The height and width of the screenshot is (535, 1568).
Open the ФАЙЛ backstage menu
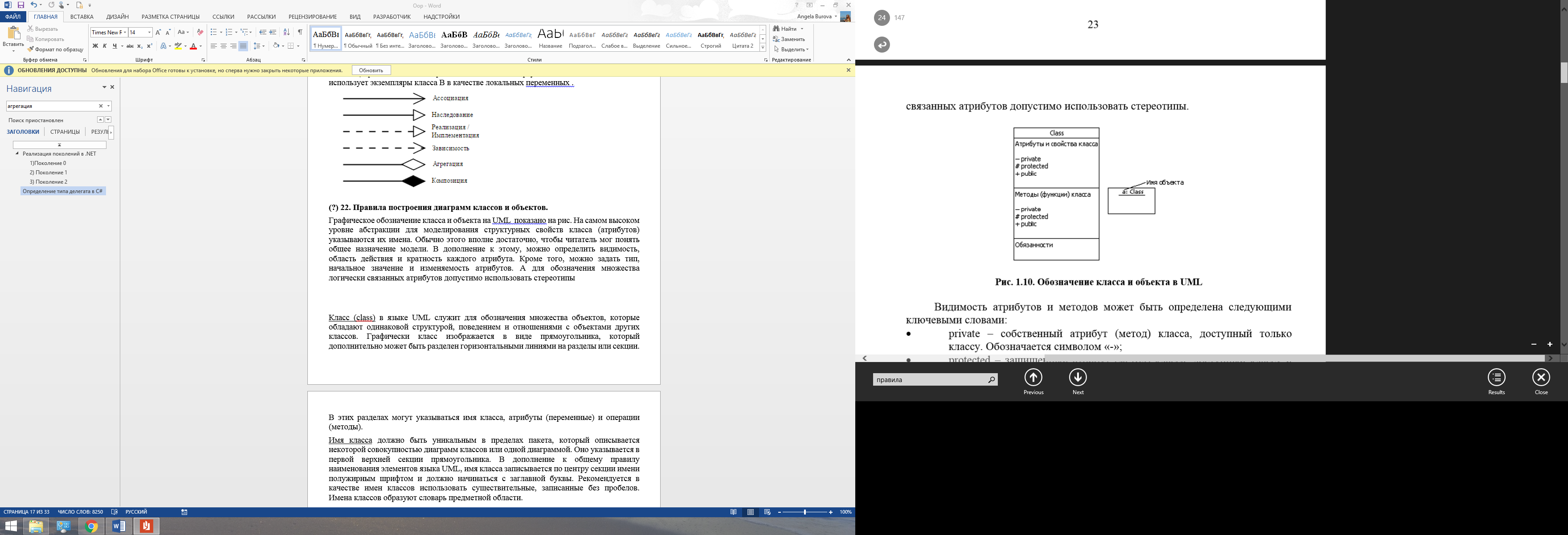tap(13, 16)
